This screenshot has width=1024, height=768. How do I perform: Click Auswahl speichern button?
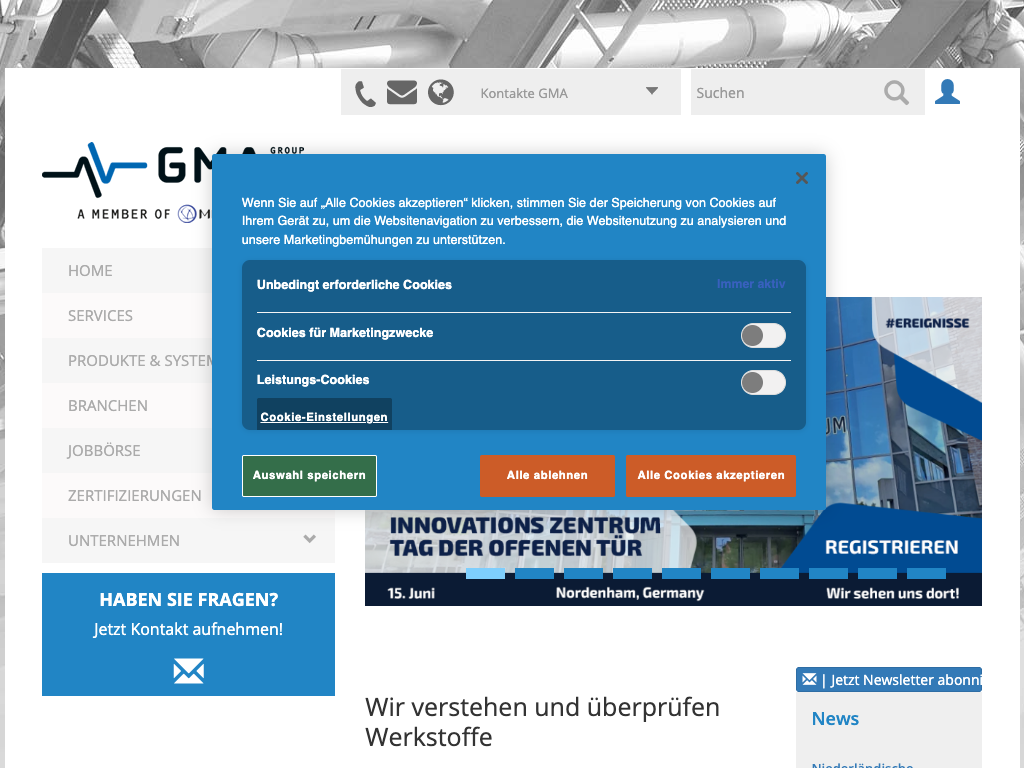[310, 475]
